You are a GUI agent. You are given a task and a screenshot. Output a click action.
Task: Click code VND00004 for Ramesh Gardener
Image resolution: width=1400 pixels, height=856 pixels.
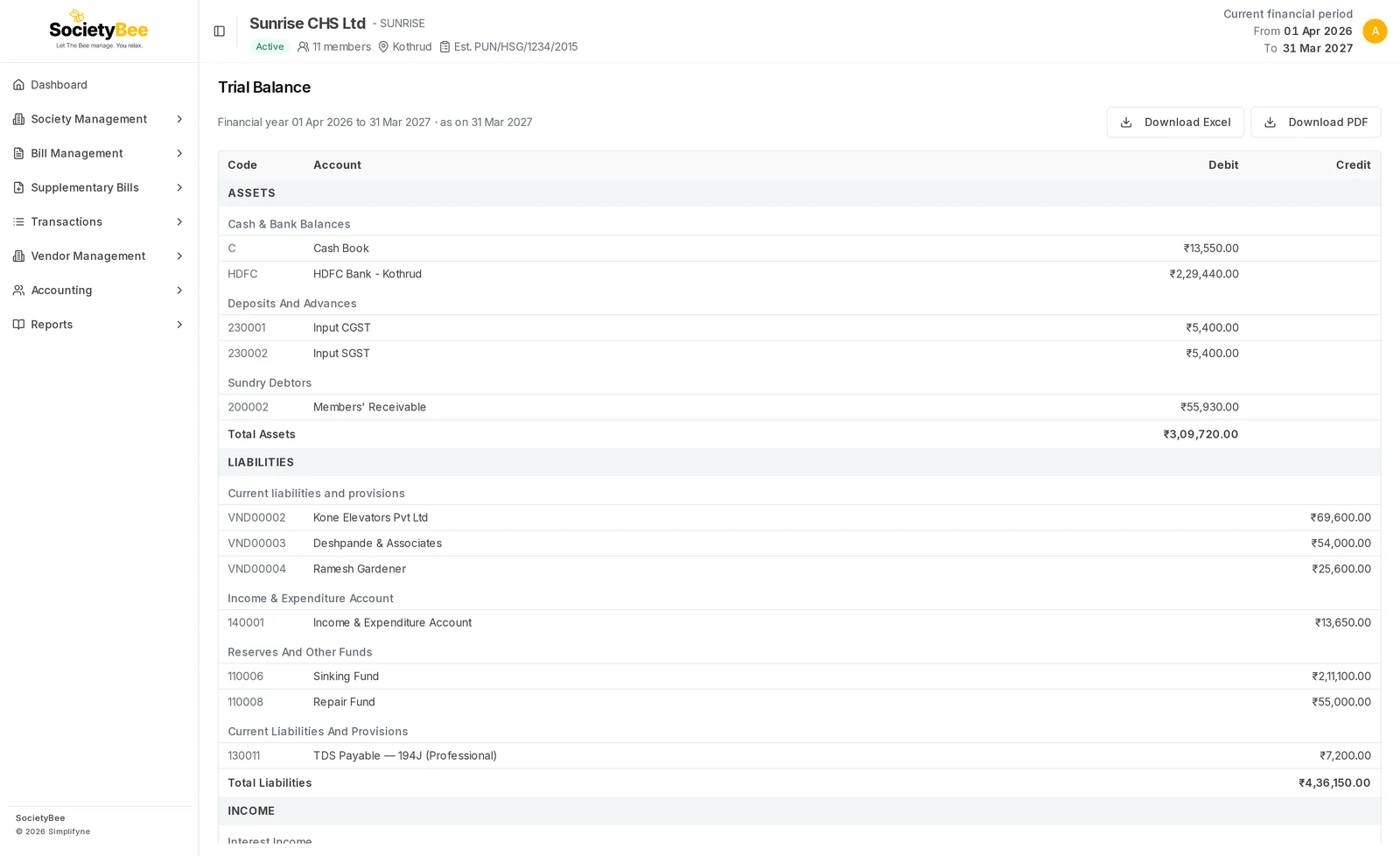(256, 569)
